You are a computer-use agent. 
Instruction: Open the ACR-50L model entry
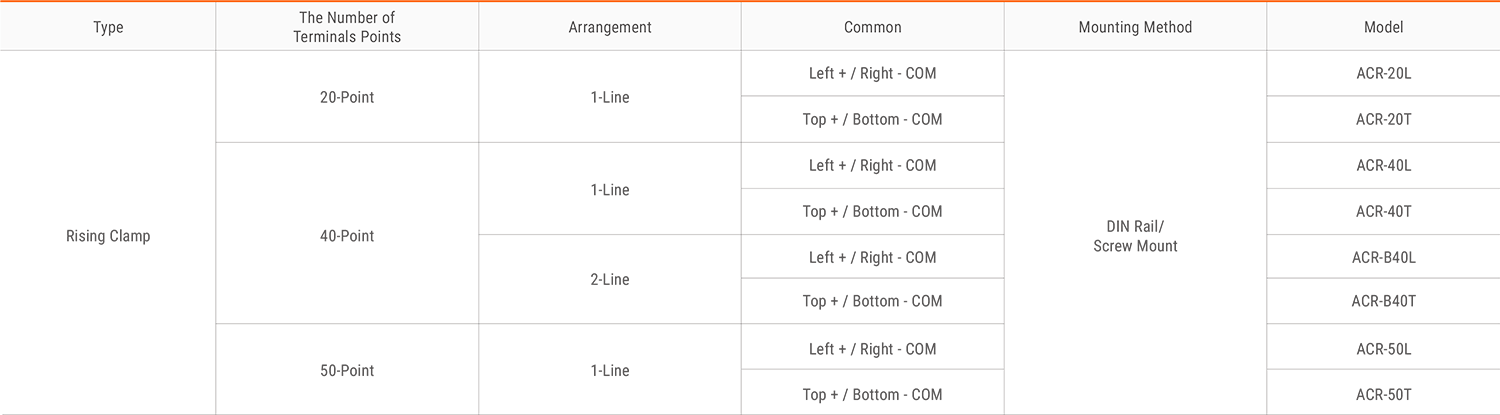(x=1383, y=347)
